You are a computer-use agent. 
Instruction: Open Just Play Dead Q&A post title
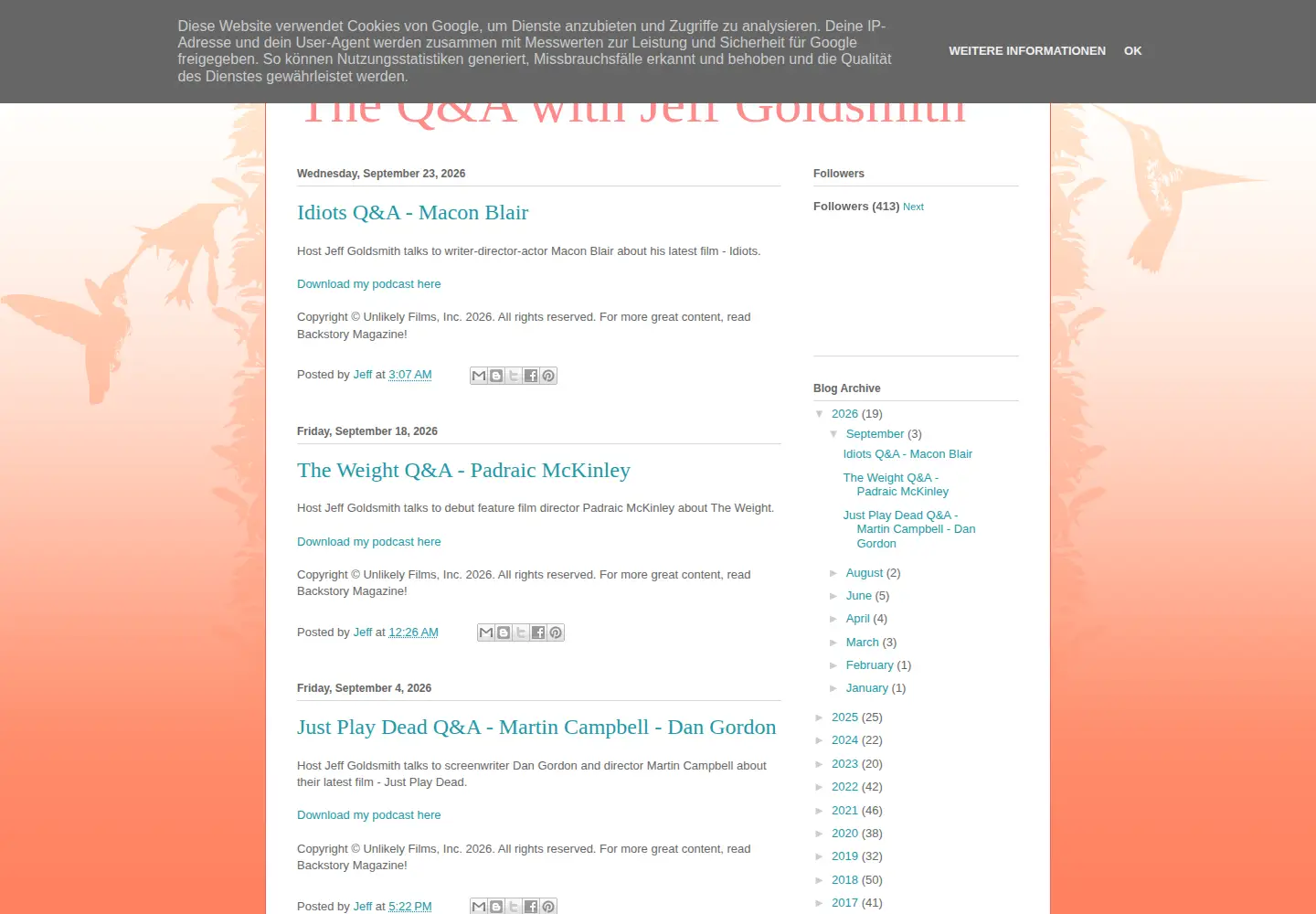click(x=536, y=728)
